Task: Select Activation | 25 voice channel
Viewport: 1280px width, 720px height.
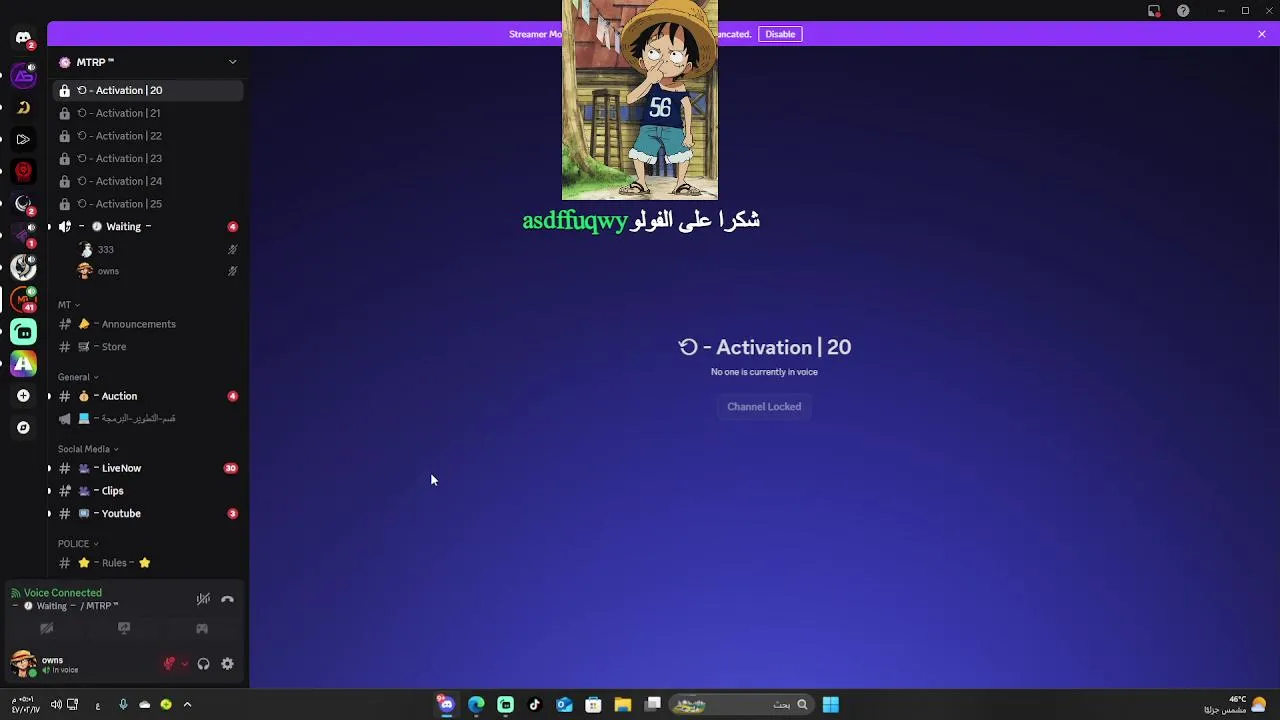Action: pos(148,204)
